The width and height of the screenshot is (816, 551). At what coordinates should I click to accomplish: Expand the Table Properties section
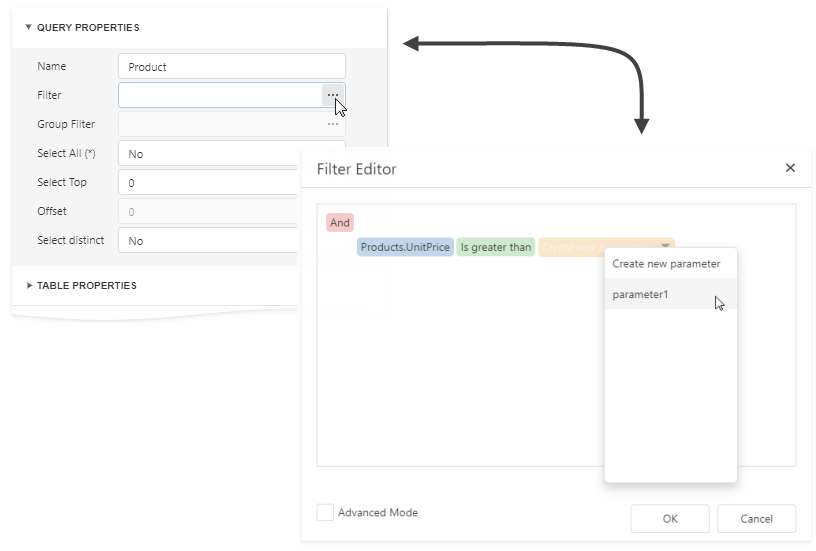(29, 286)
